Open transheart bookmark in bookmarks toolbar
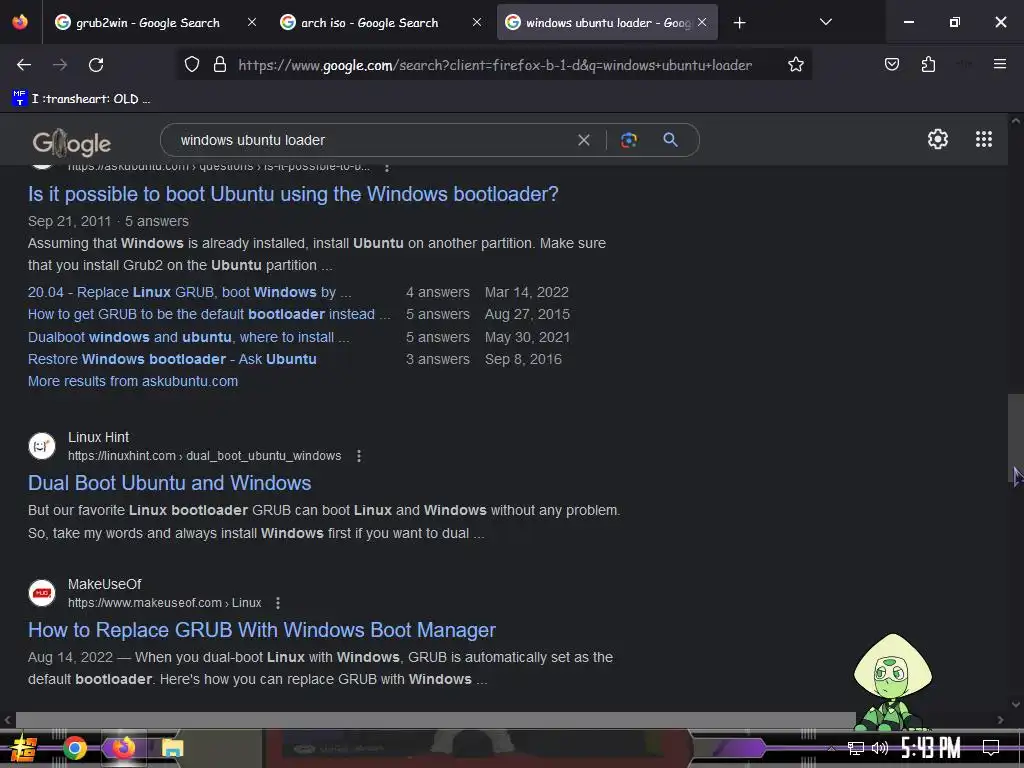The width and height of the screenshot is (1024, 768). pos(81,99)
